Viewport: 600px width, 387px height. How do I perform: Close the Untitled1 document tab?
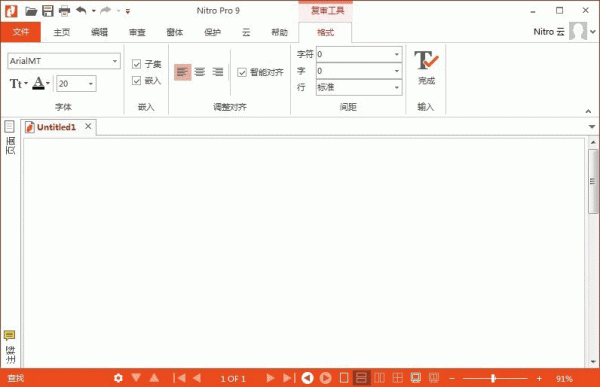pos(88,126)
